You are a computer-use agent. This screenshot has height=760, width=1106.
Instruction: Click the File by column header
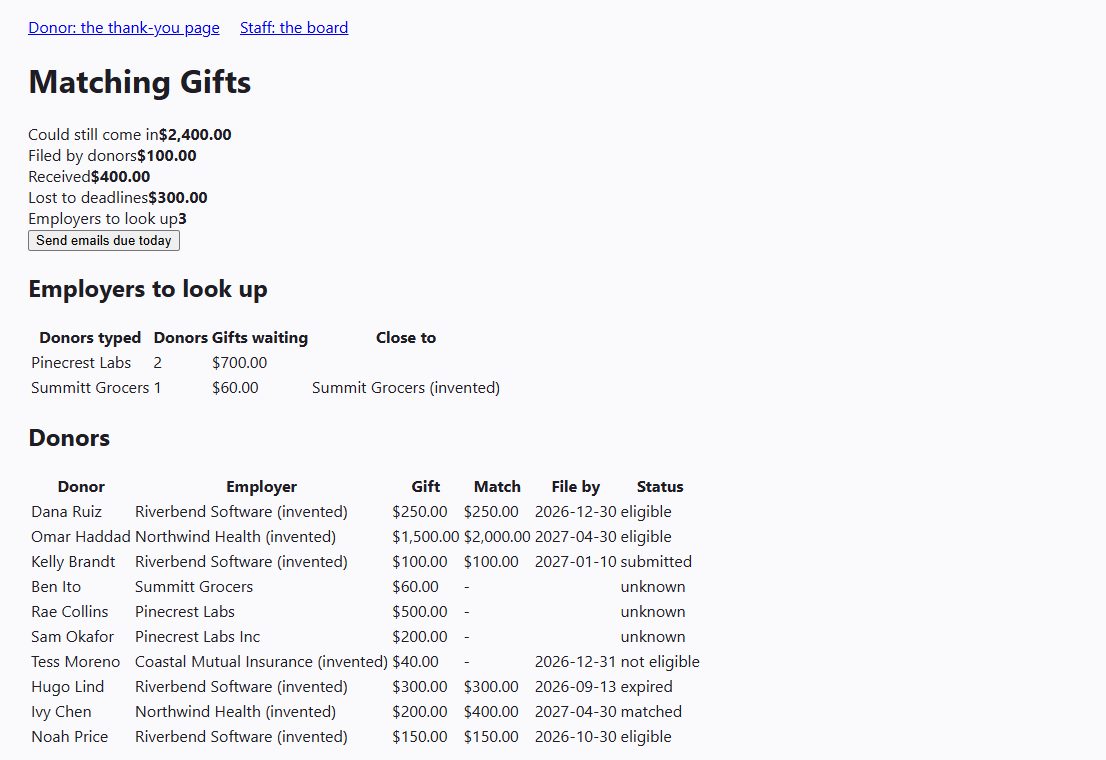click(576, 487)
